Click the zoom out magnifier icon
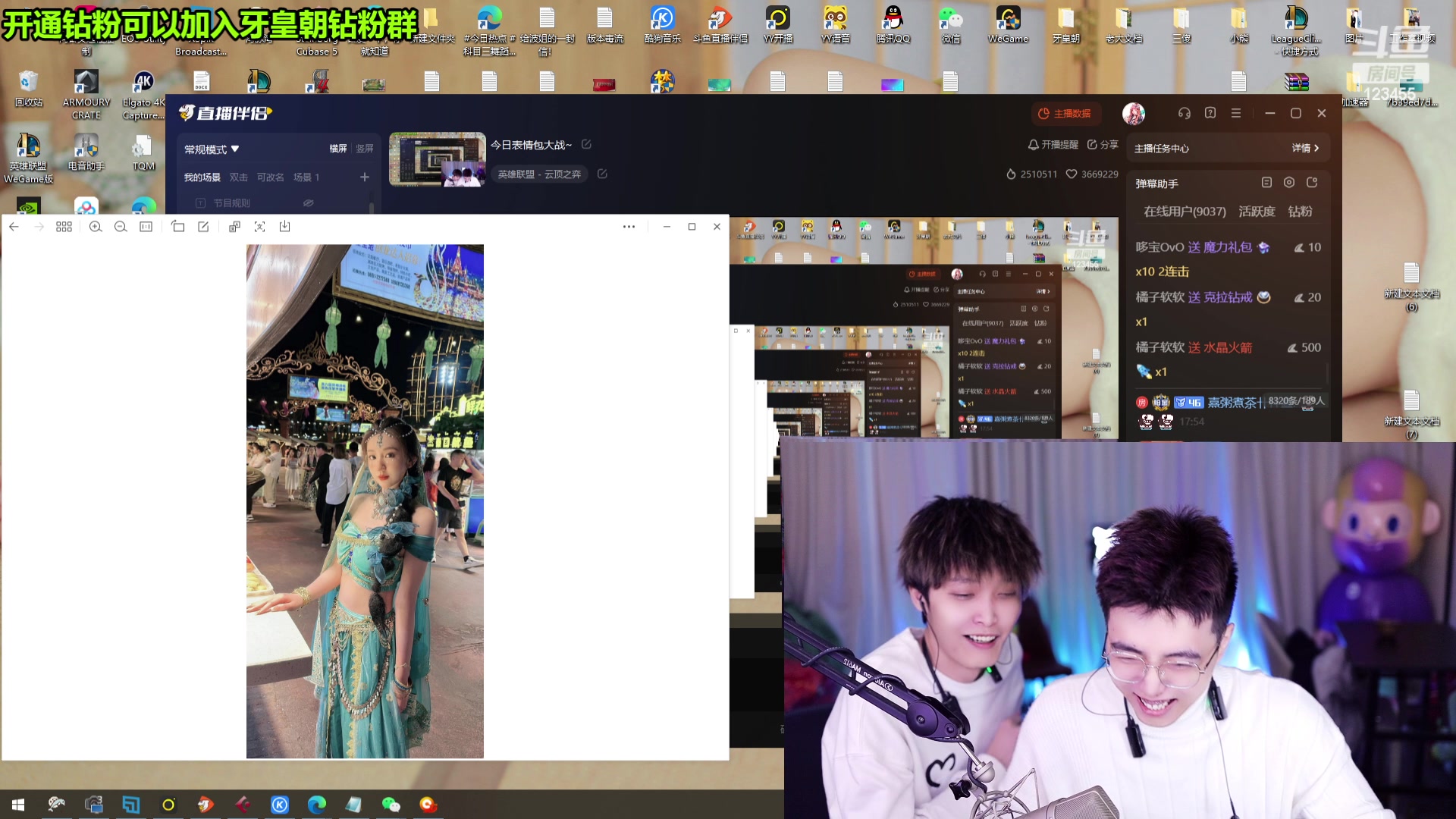This screenshot has height=819, width=1456. pos(121,227)
